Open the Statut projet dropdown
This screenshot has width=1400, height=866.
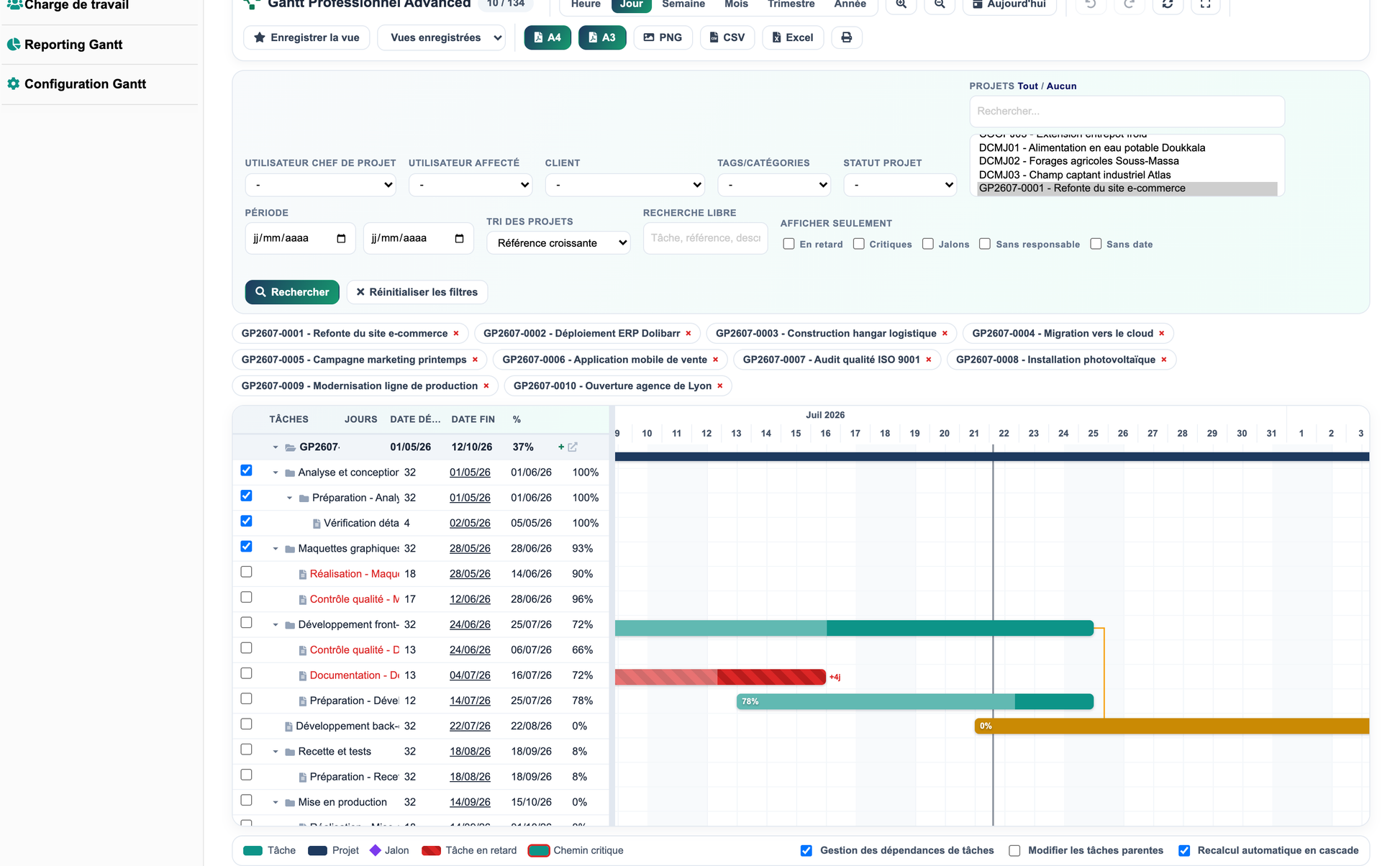click(x=900, y=185)
